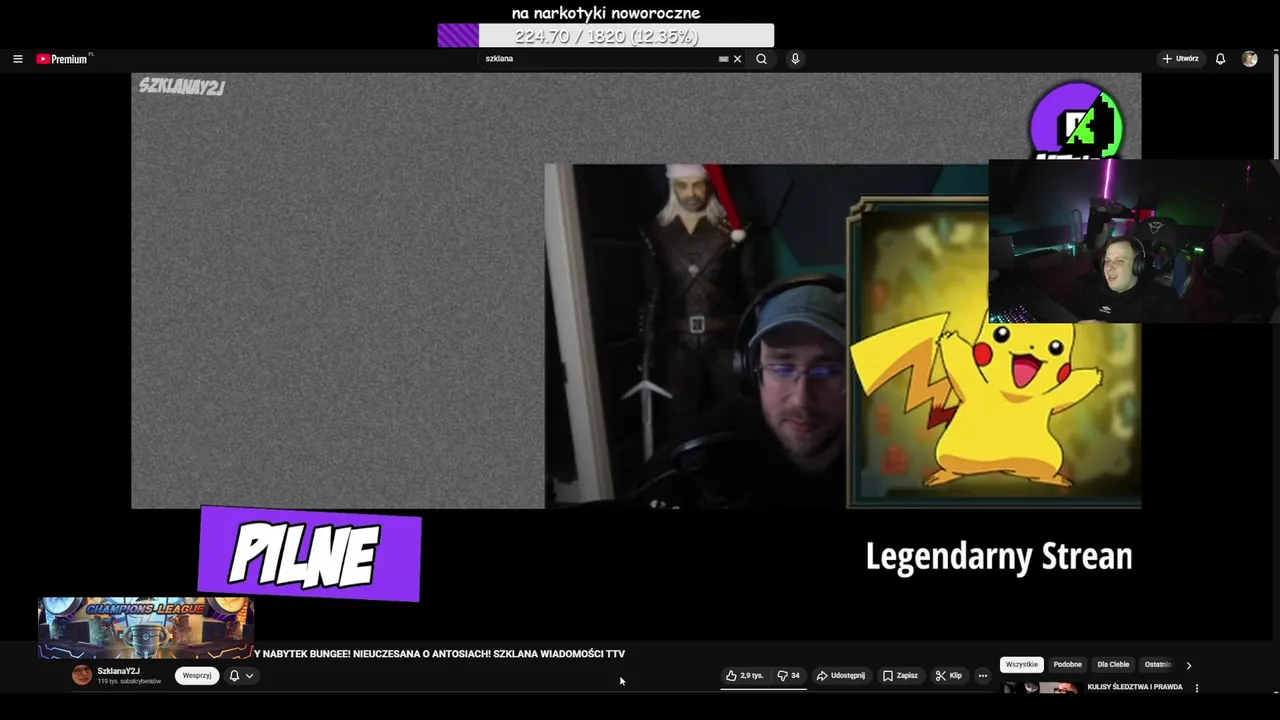
Task: Like the video (2,9 tys.)
Action: click(744, 675)
